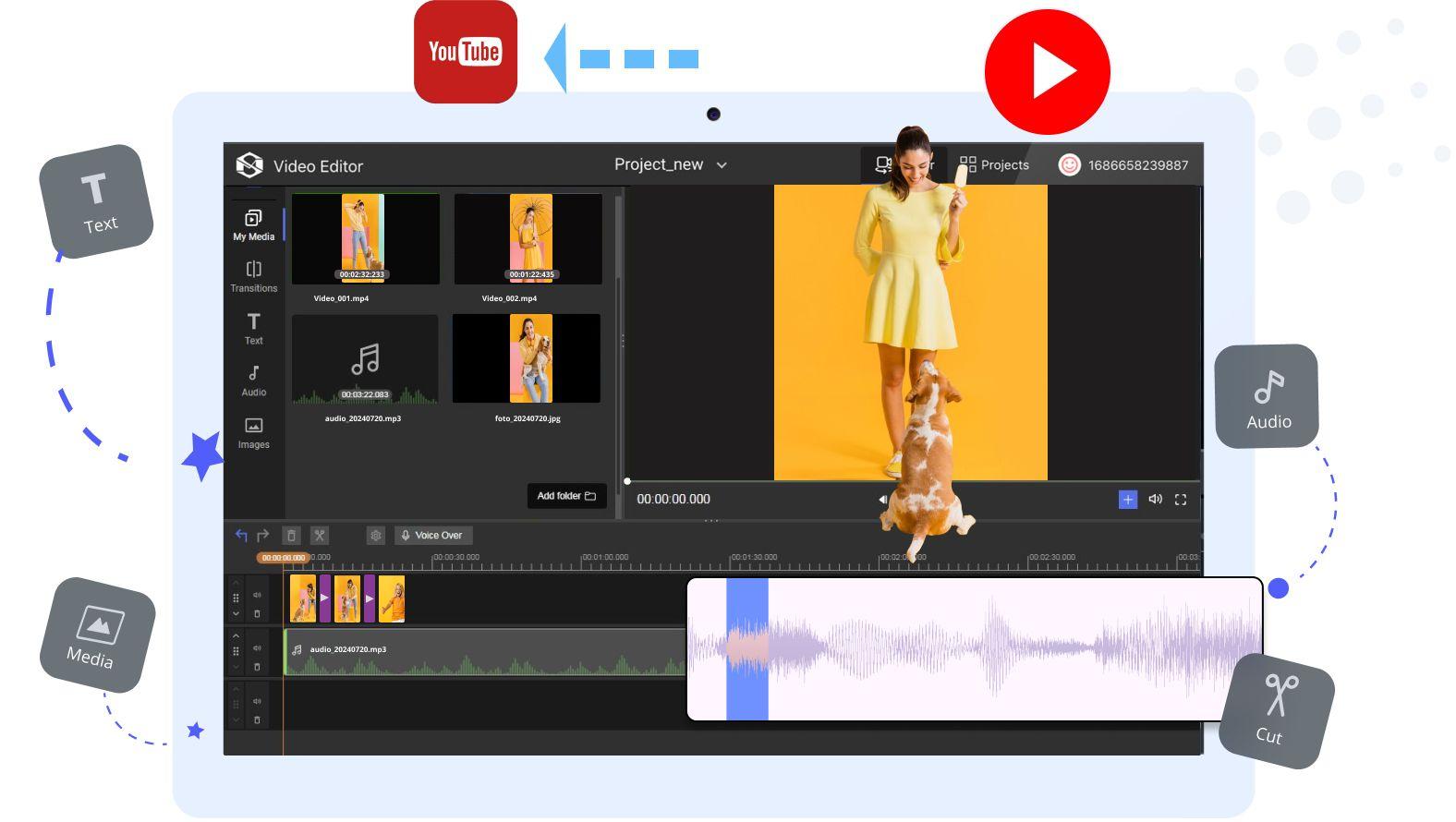
Task: Open the Transitions tab
Action: (254, 276)
